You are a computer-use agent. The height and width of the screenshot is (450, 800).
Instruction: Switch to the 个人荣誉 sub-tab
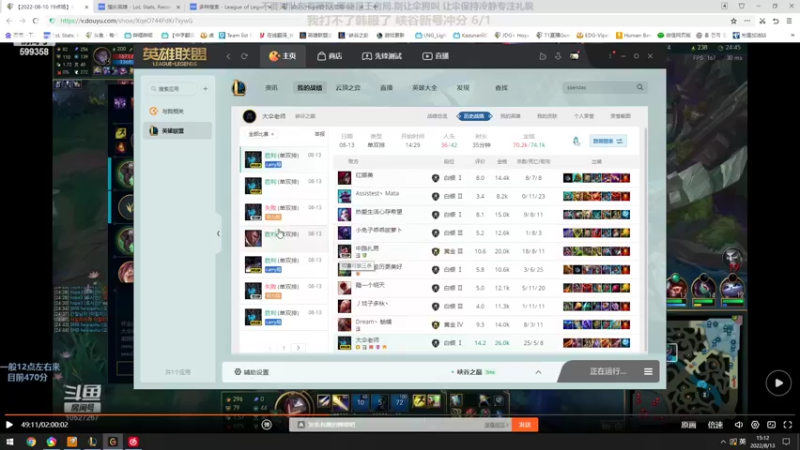[x=584, y=116]
